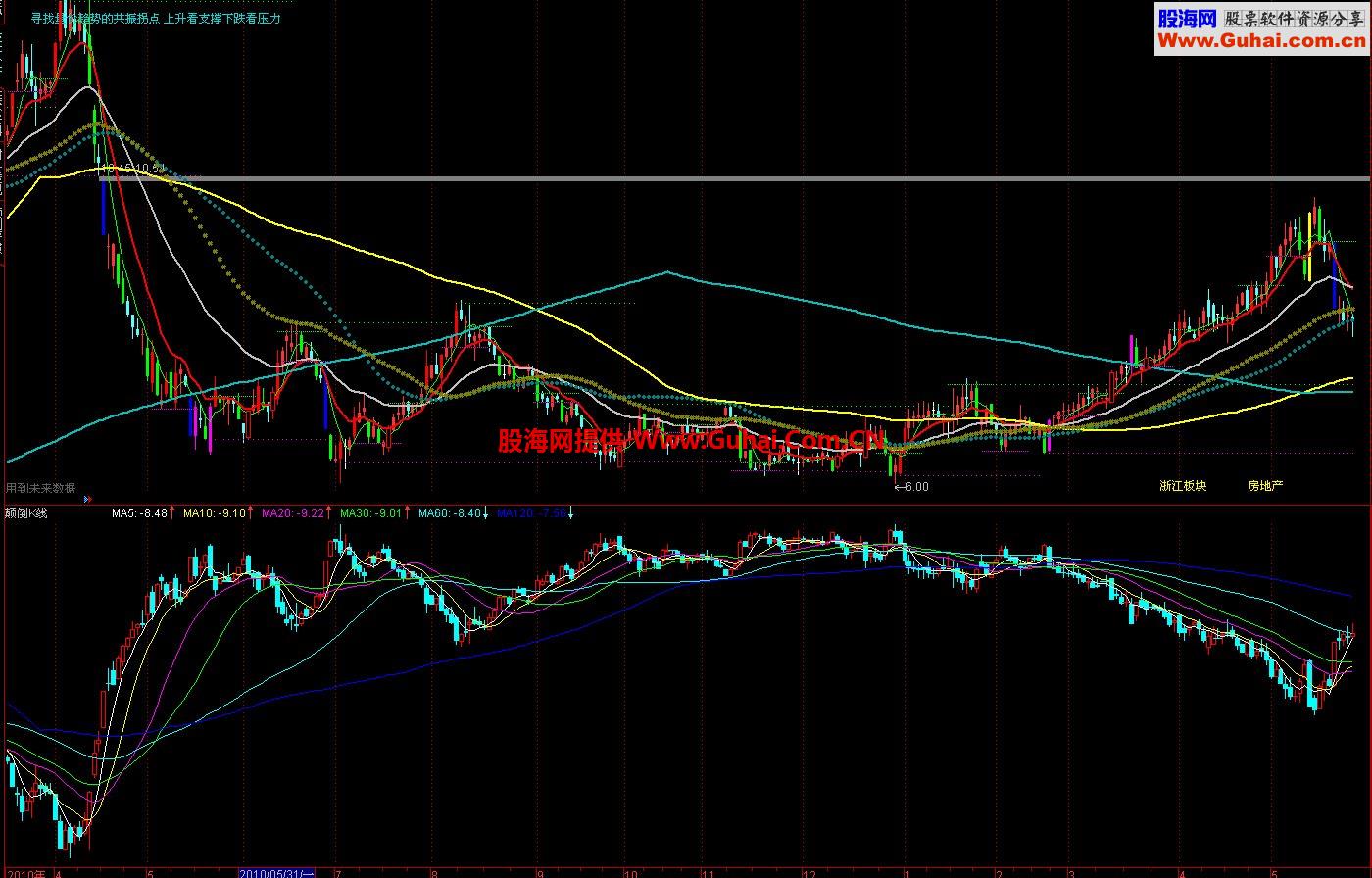Click the gray horizontal resistance line
Screen dimensions: 1372x878
pos(735,178)
